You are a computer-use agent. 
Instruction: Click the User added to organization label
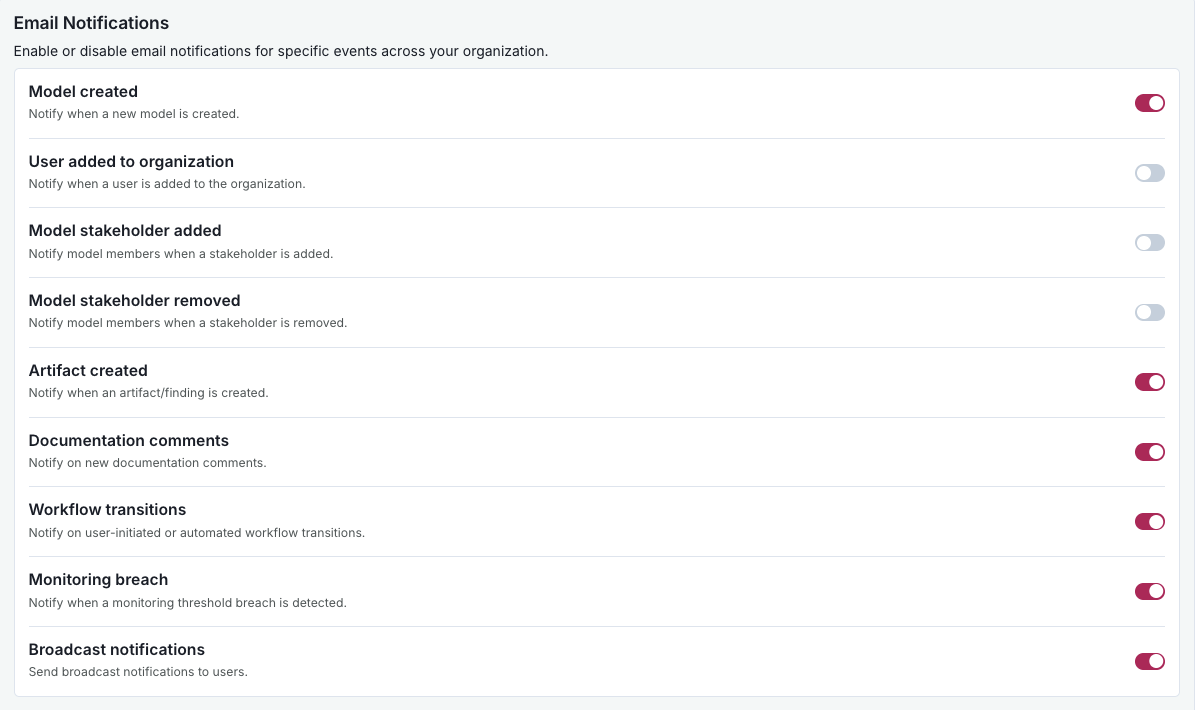click(x=131, y=161)
